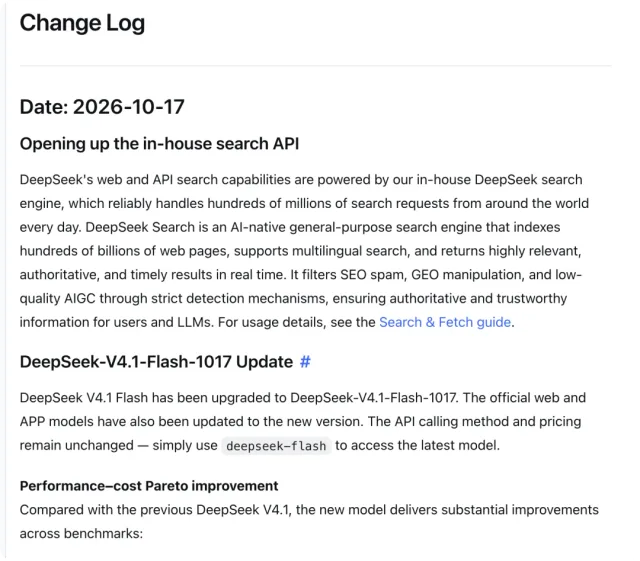Click the DeepSeek-V4.1-Flash-1017 Update heading text
640x561 pixels.
[156, 362]
